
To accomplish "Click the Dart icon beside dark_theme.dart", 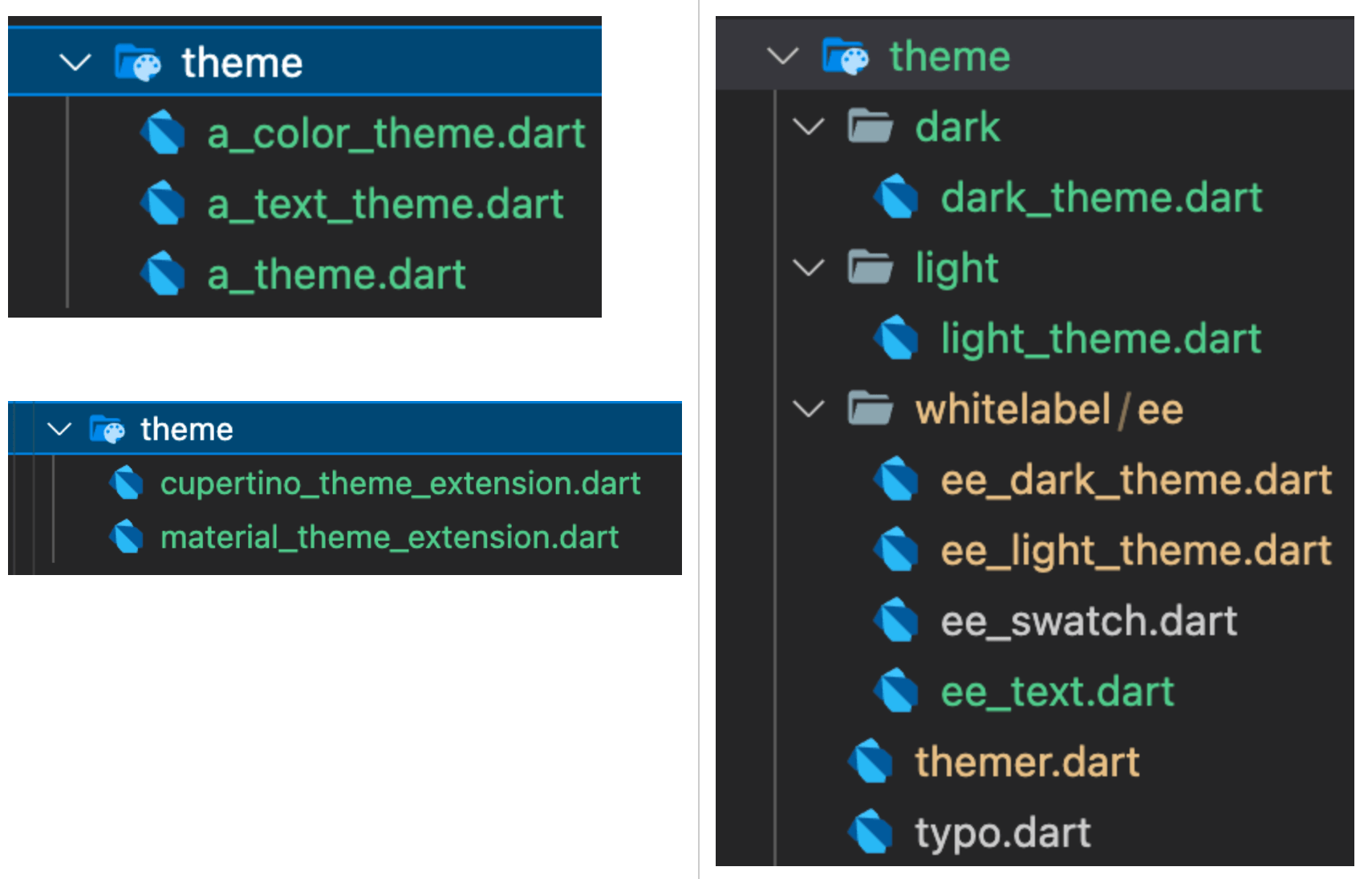I will tap(896, 197).
